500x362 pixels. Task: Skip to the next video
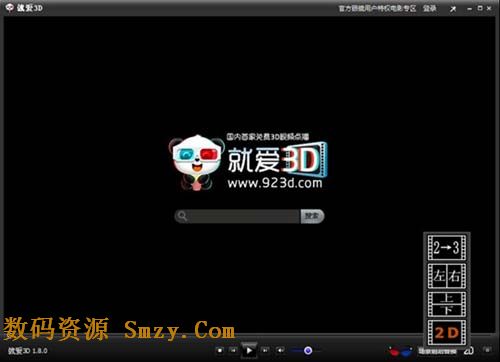coord(265,350)
